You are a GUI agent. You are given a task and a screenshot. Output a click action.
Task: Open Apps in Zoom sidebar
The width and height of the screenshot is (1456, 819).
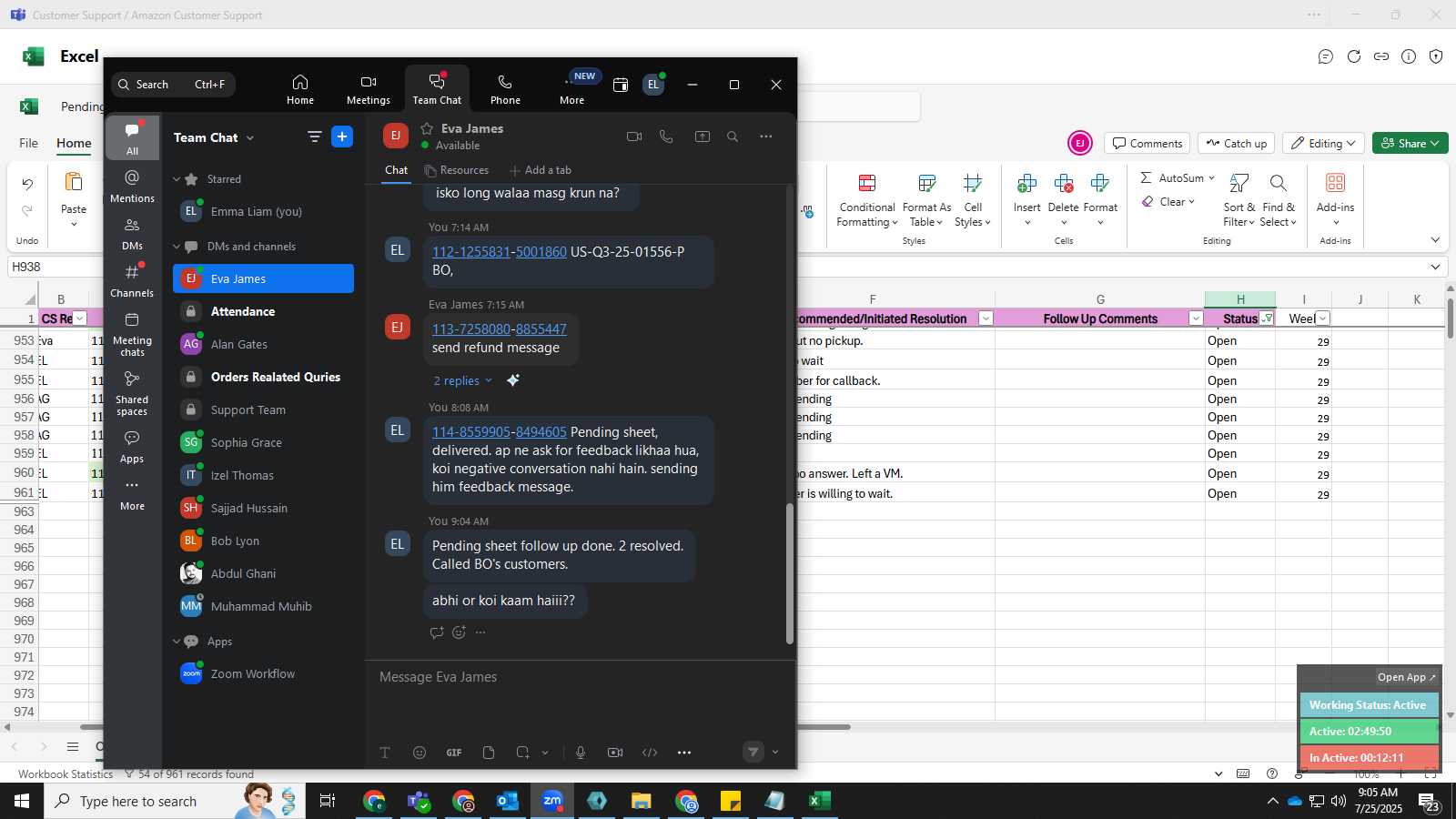click(132, 446)
